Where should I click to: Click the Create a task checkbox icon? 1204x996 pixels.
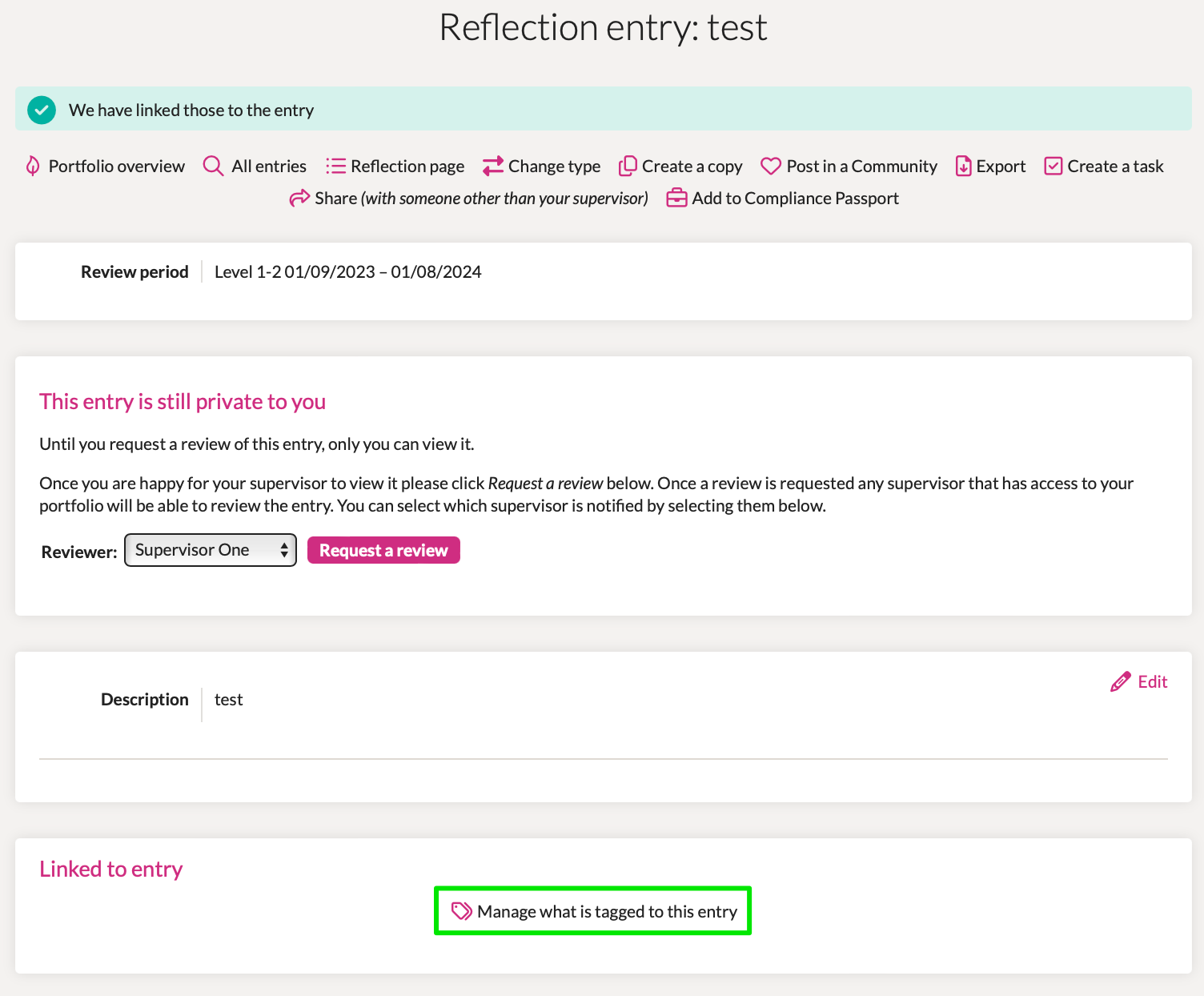click(x=1053, y=166)
